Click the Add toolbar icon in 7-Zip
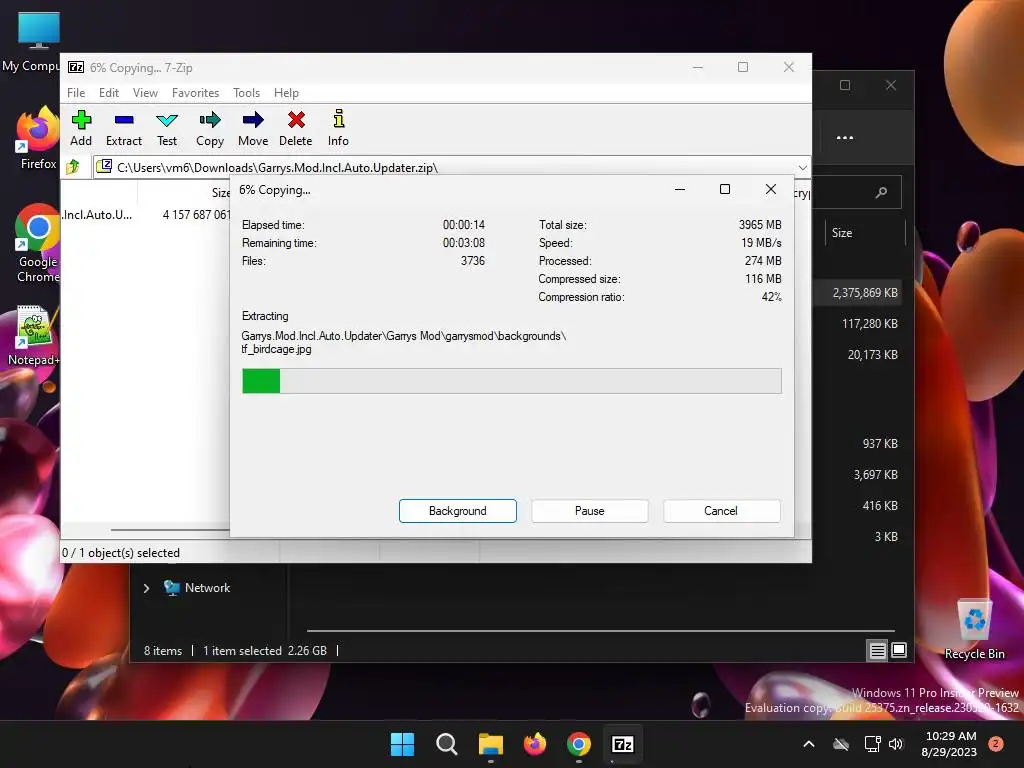1024x768 pixels. click(x=81, y=128)
